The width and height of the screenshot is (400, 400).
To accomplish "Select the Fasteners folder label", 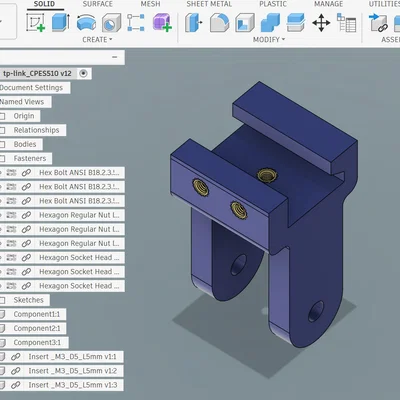I will point(30,158).
